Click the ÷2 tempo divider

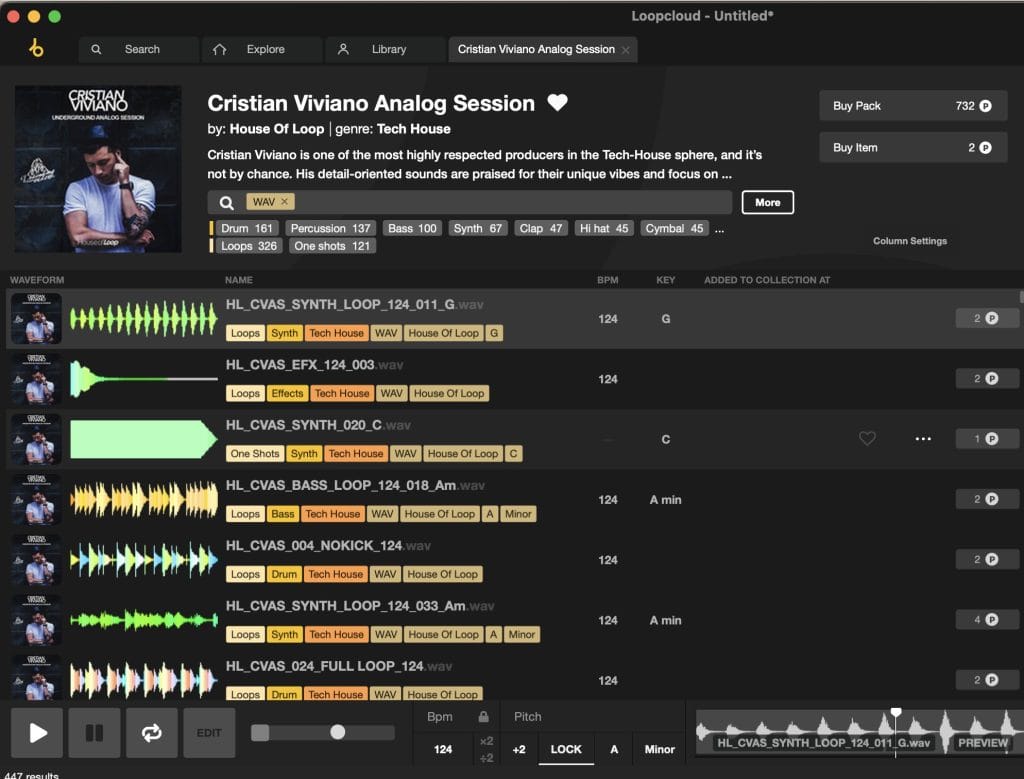487,757
